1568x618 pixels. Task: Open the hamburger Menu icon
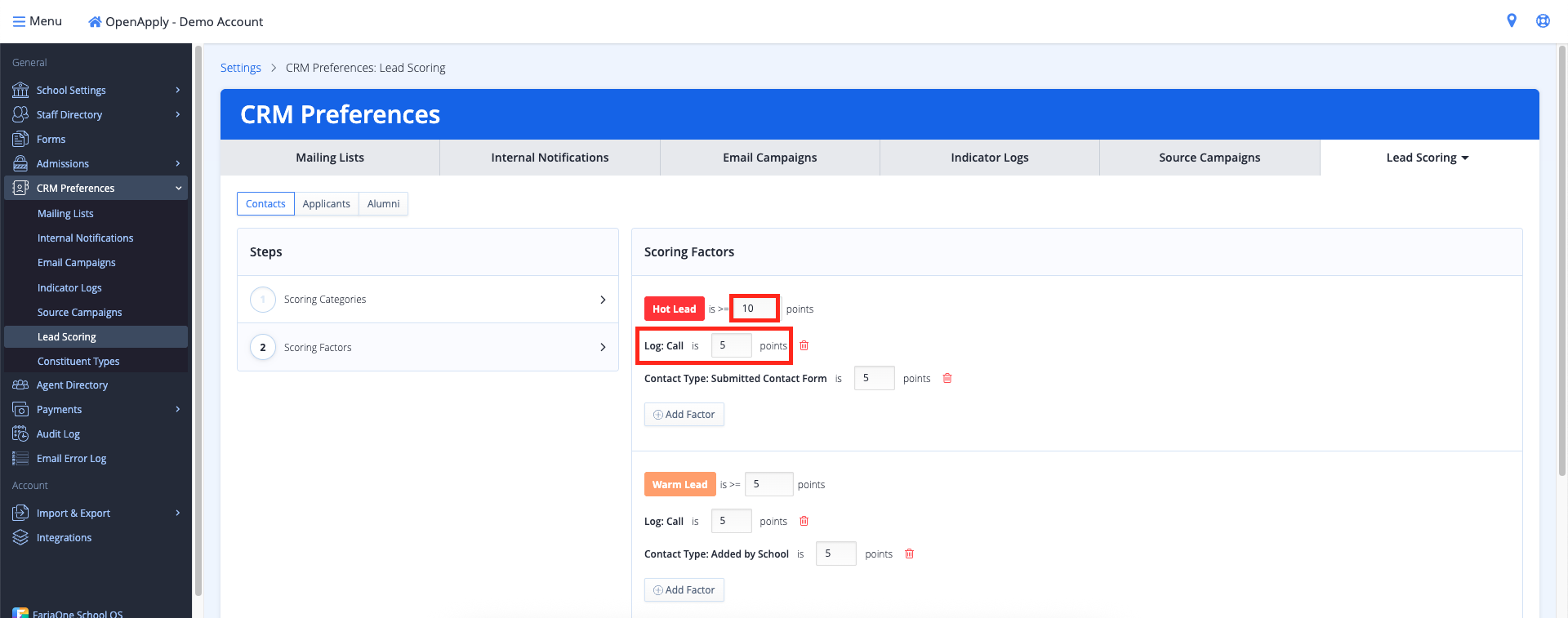point(19,22)
